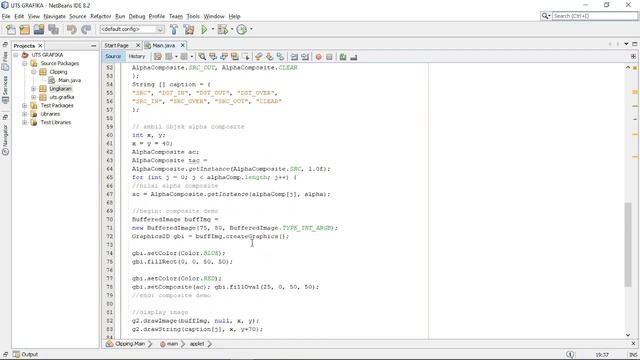The image size is (640, 360).
Task: Click the Start Macro Recording red icon
Action: pos(318,57)
